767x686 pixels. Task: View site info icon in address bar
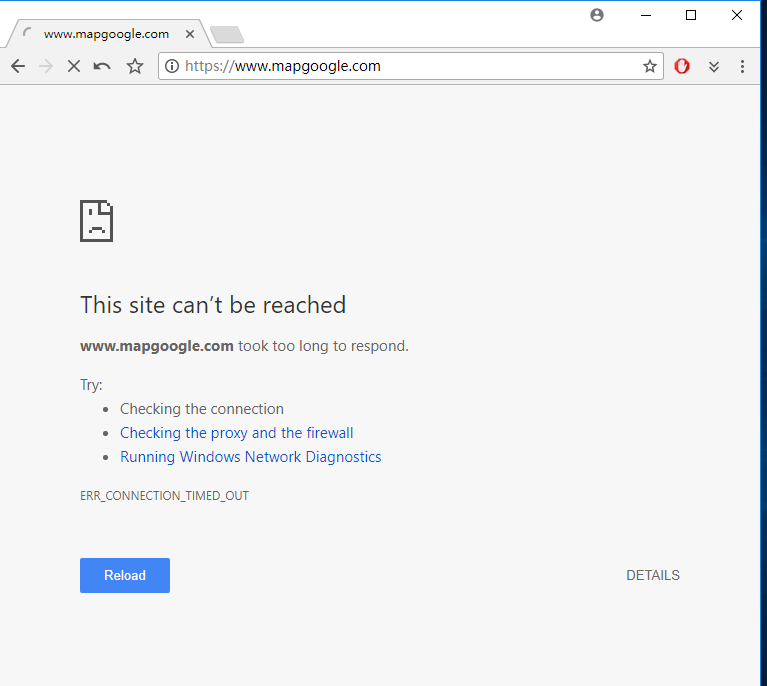coord(172,66)
